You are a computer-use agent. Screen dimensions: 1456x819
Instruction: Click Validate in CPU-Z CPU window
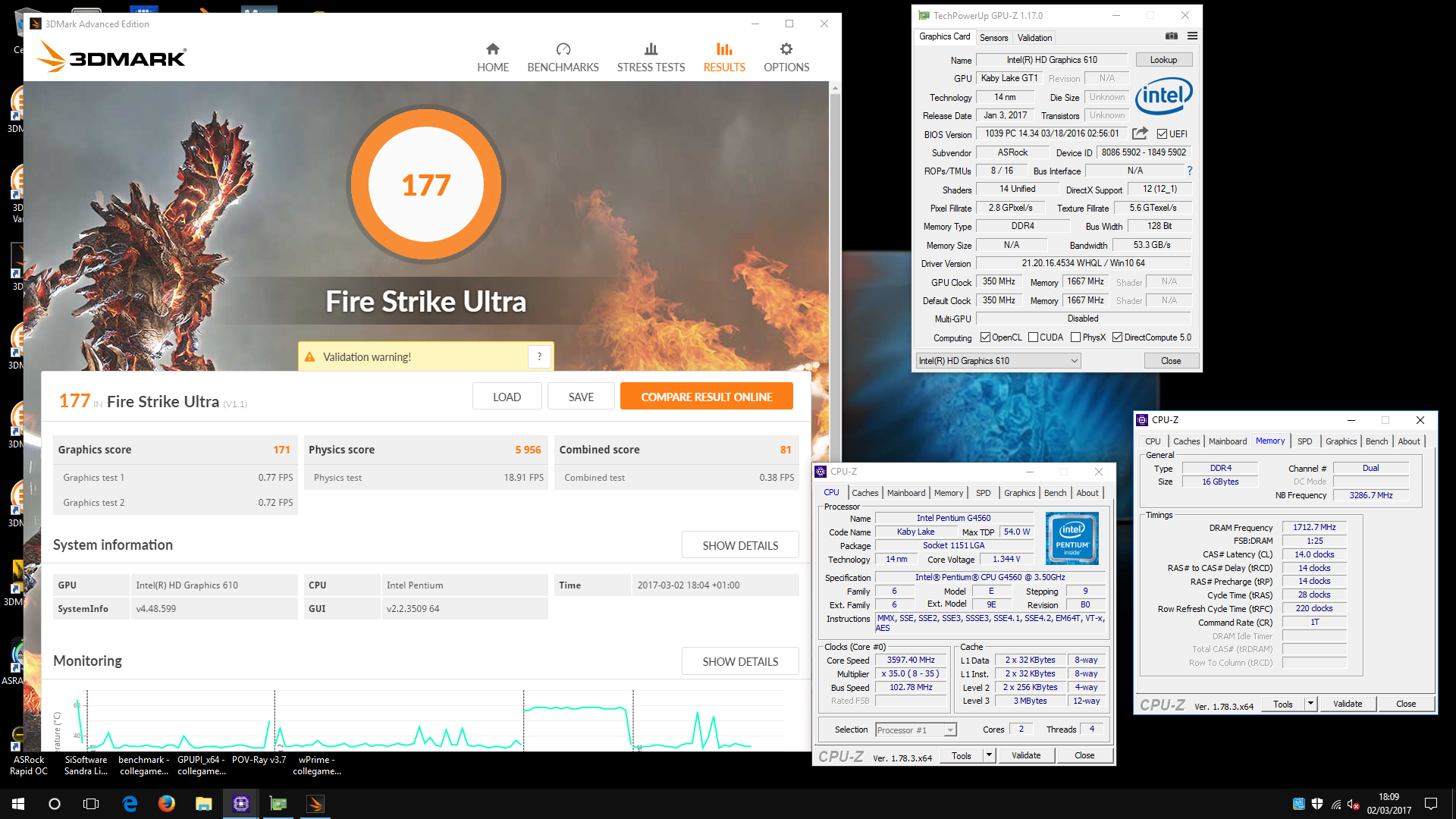point(1026,755)
